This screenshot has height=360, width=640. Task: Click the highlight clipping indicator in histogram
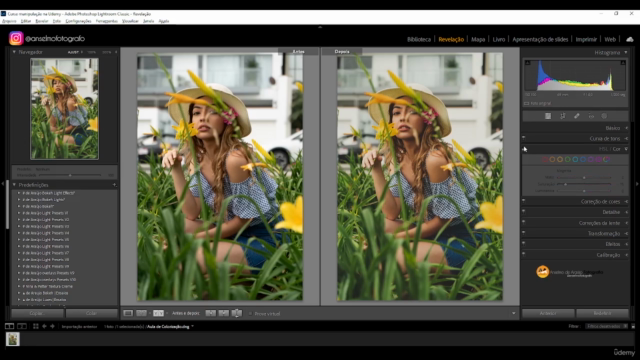tap(623, 63)
